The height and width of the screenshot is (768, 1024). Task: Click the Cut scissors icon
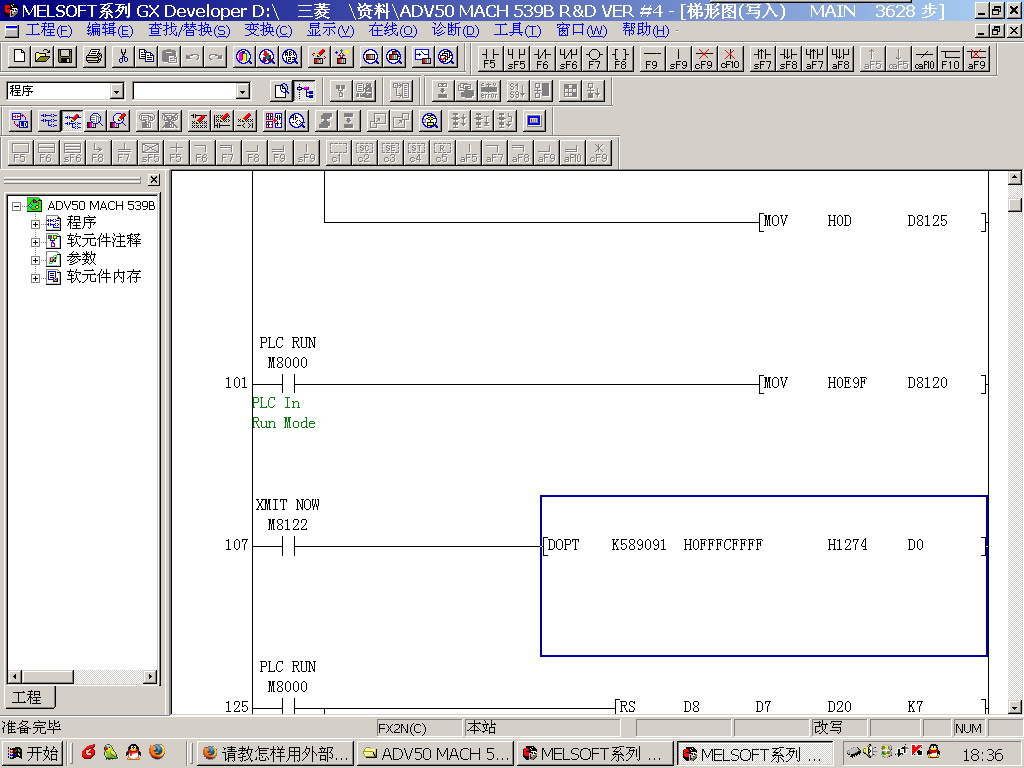(x=124, y=57)
